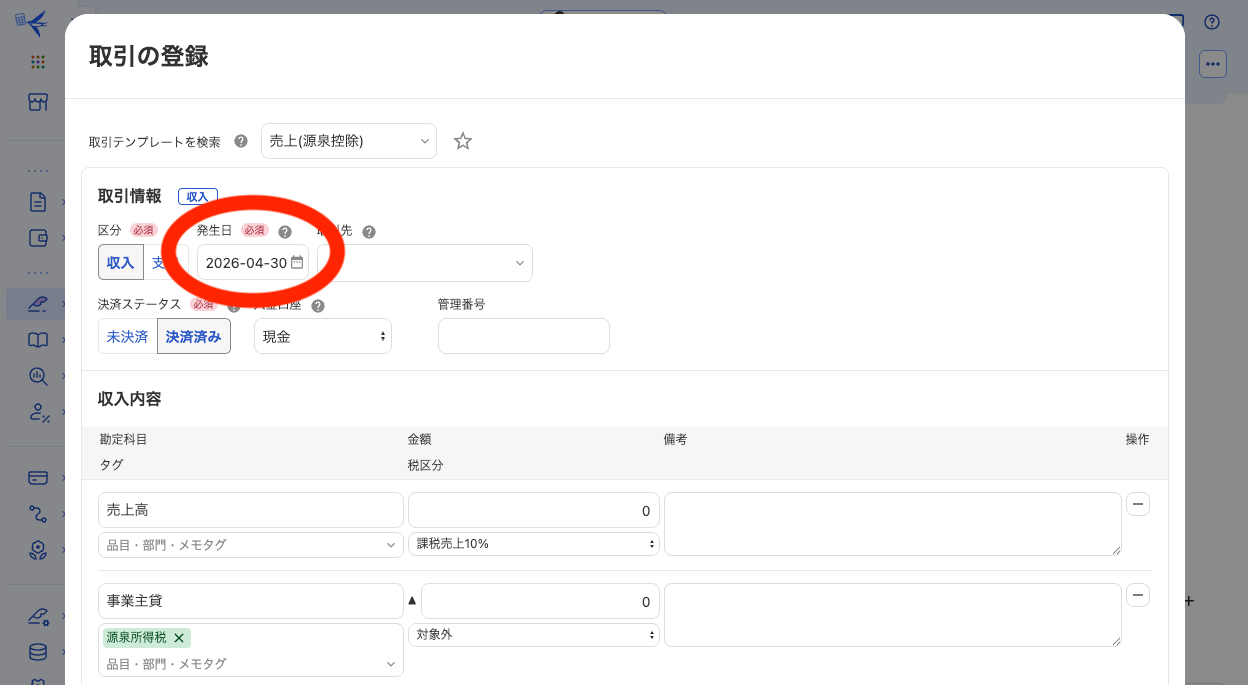Open the database cylinder sidebar icon

coord(38,651)
